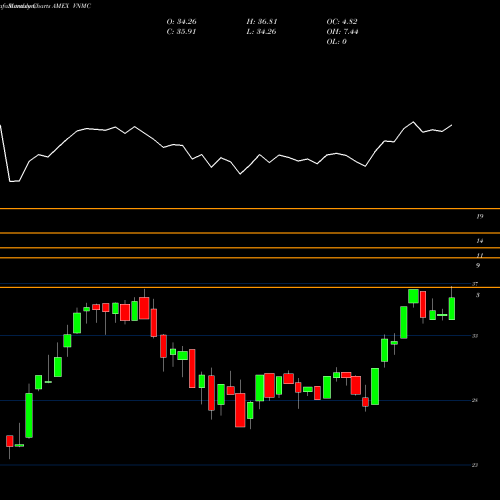The image size is (500, 500).
Task: Click the end point of the white indicator line
Action: tap(452, 125)
